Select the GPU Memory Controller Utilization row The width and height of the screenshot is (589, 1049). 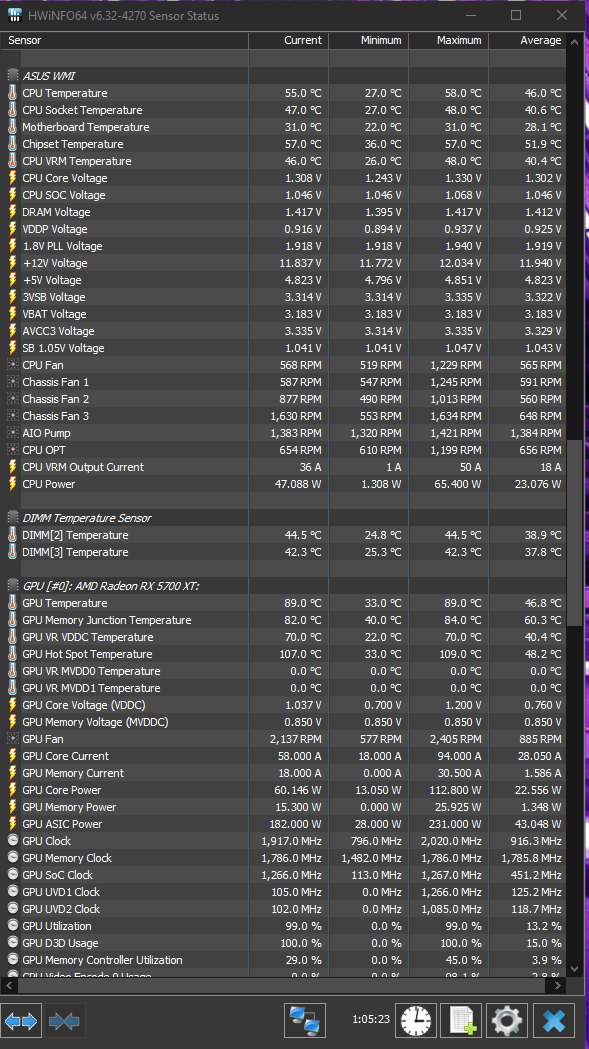coord(284,959)
